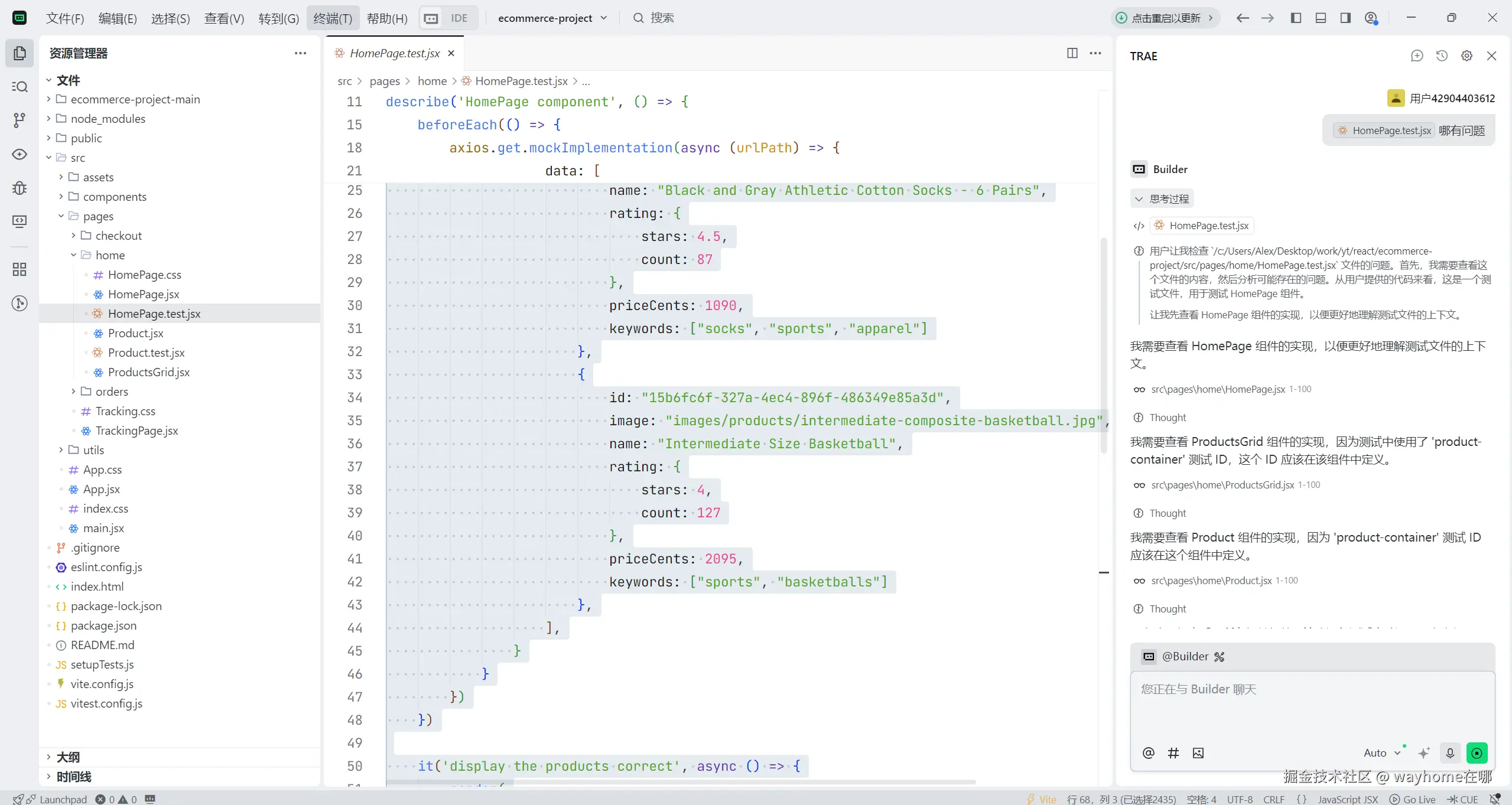
Task: Open the Extensions grid icon
Action: click(19, 269)
